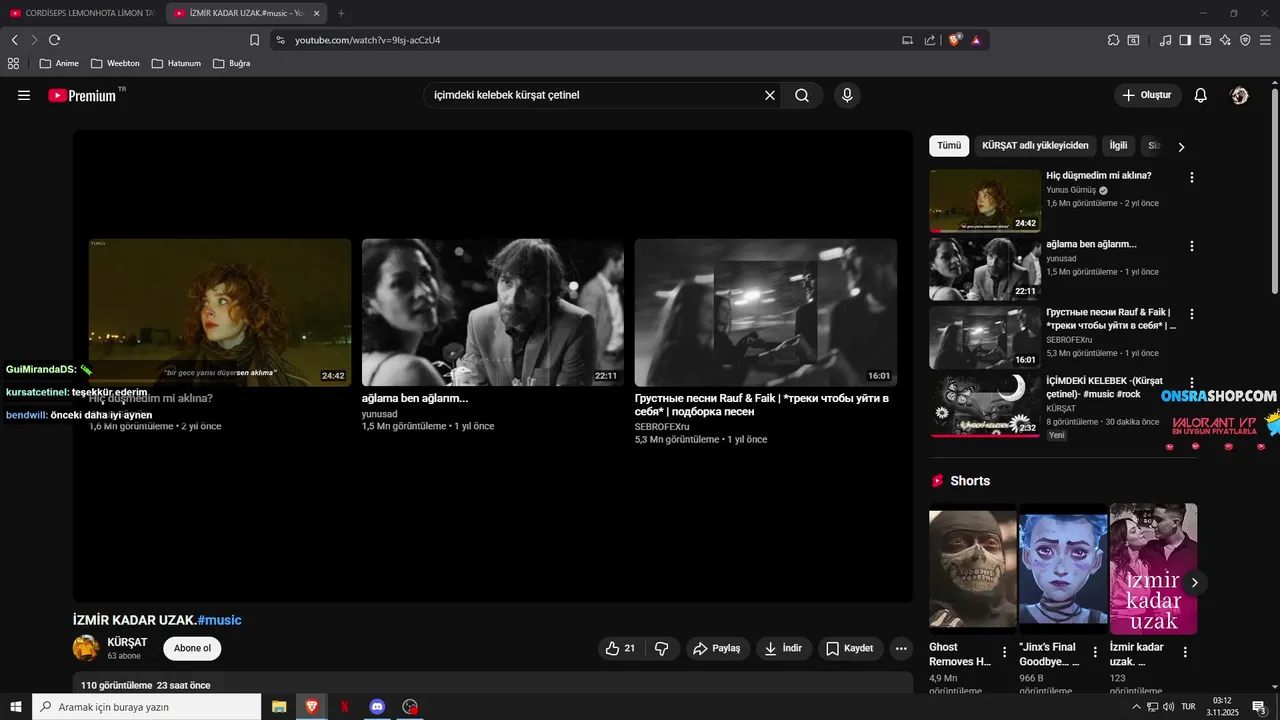Open options menu for 'Ghost Removes H...' short
This screenshot has width=1280, height=720.
(x=1005, y=652)
